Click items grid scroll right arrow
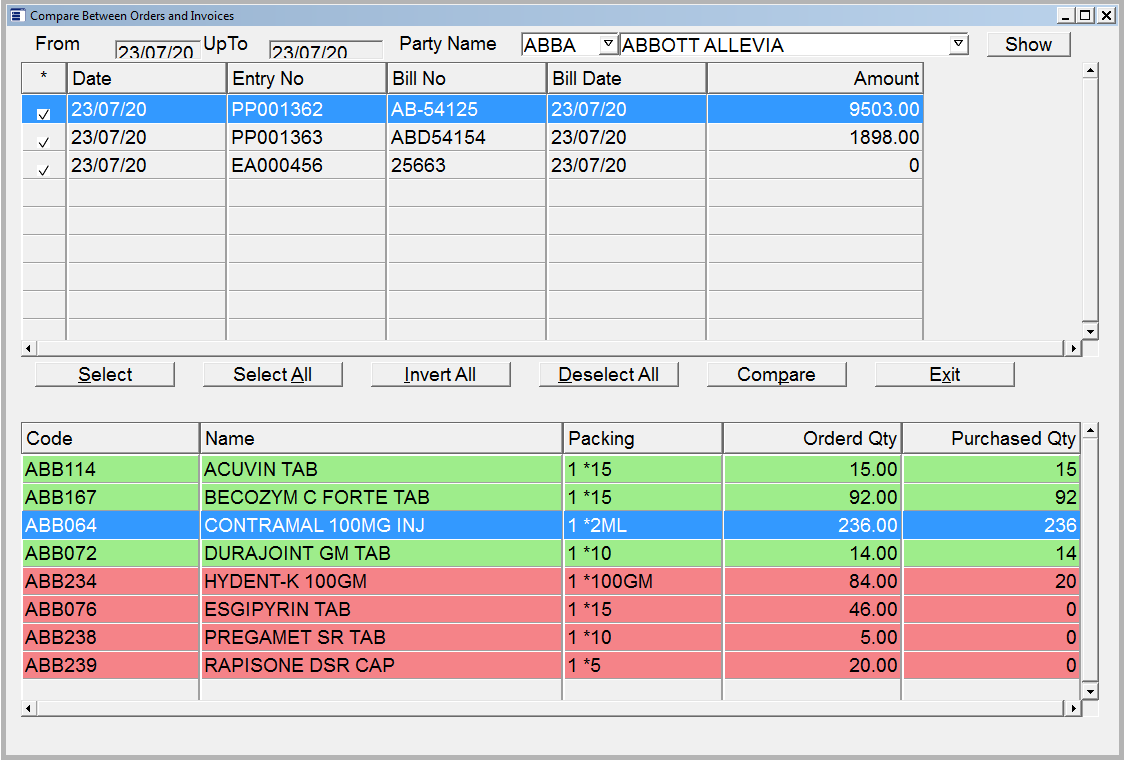 [x=1073, y=708]
